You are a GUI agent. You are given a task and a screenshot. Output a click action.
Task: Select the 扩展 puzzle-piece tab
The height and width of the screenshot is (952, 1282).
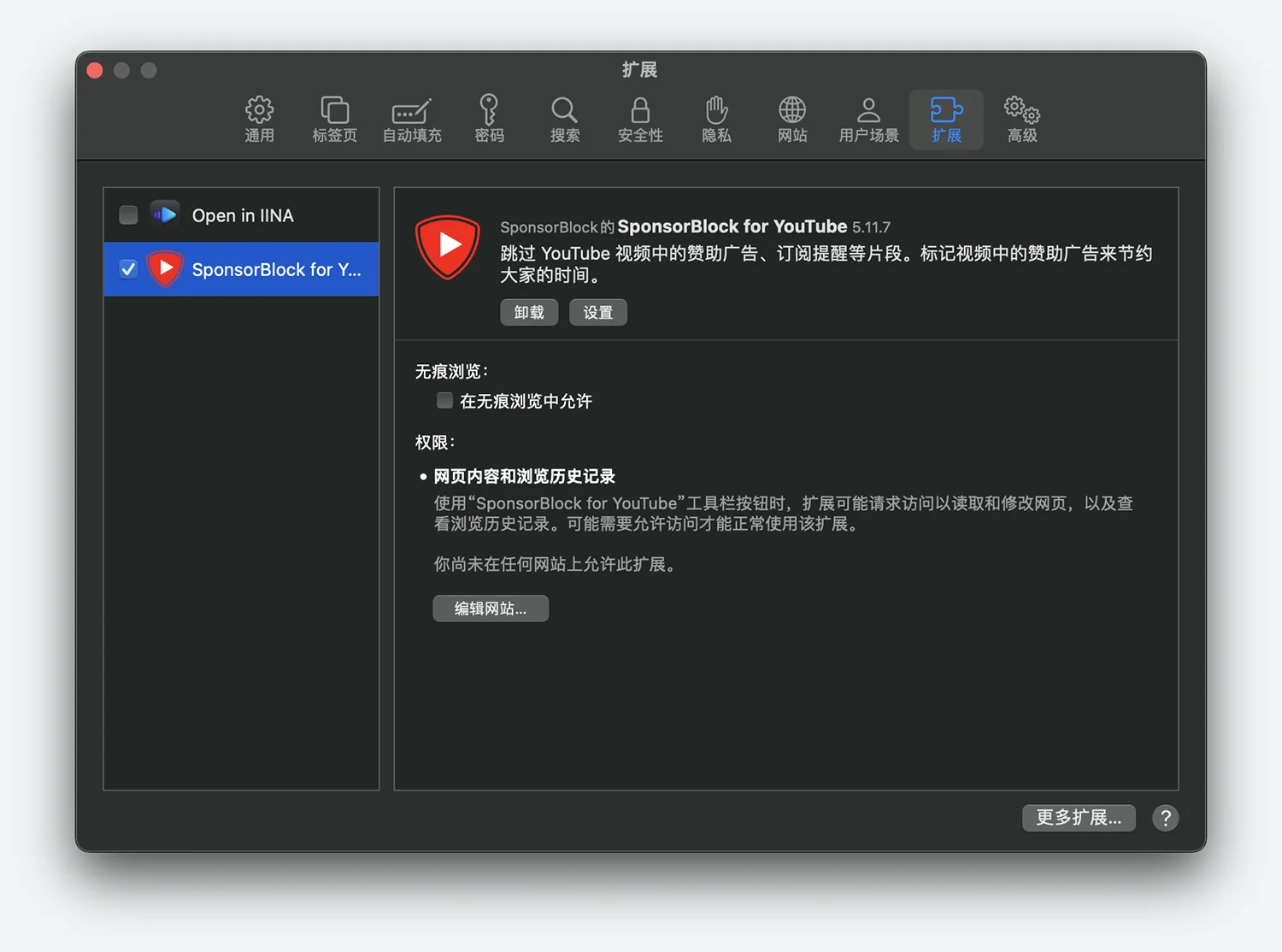click(946, 119)
